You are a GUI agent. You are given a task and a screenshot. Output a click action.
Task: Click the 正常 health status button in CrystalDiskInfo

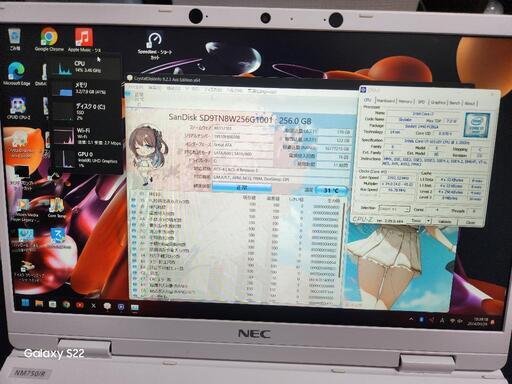coord(242,188)
